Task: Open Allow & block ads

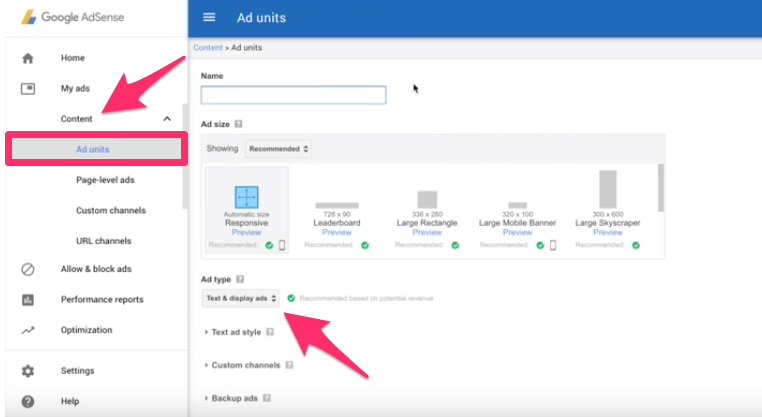Action: (x=96, y=269)
